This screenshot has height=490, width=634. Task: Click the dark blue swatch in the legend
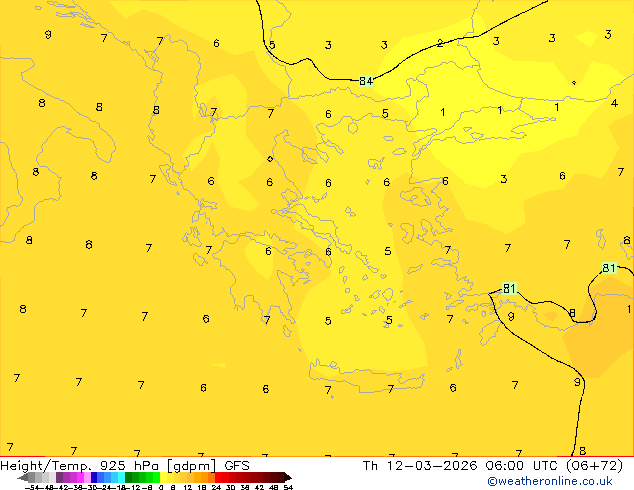pos(94,477)
